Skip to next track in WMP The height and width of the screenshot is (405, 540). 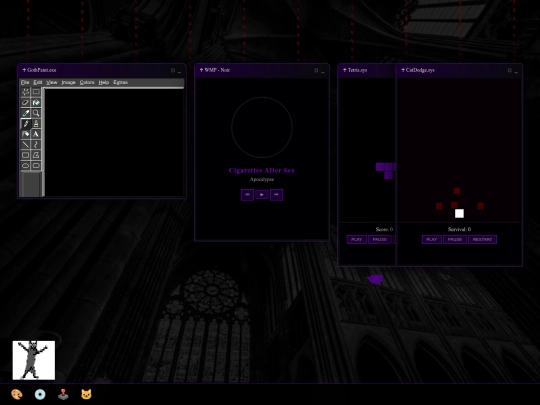(x=277, y=195)
